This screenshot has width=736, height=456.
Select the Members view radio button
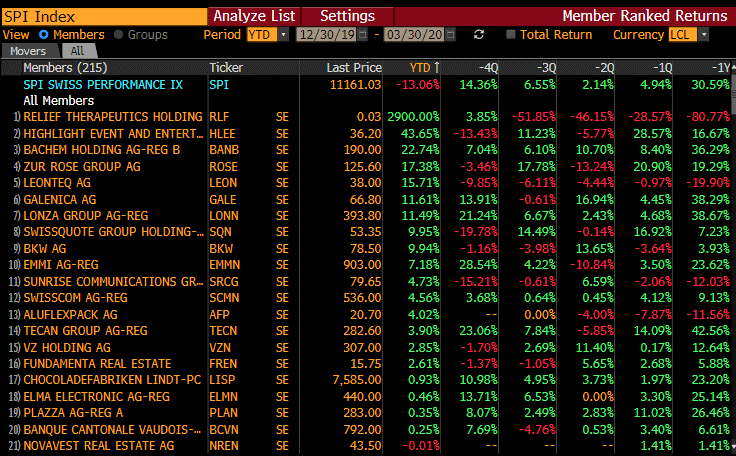pos(44,35)
